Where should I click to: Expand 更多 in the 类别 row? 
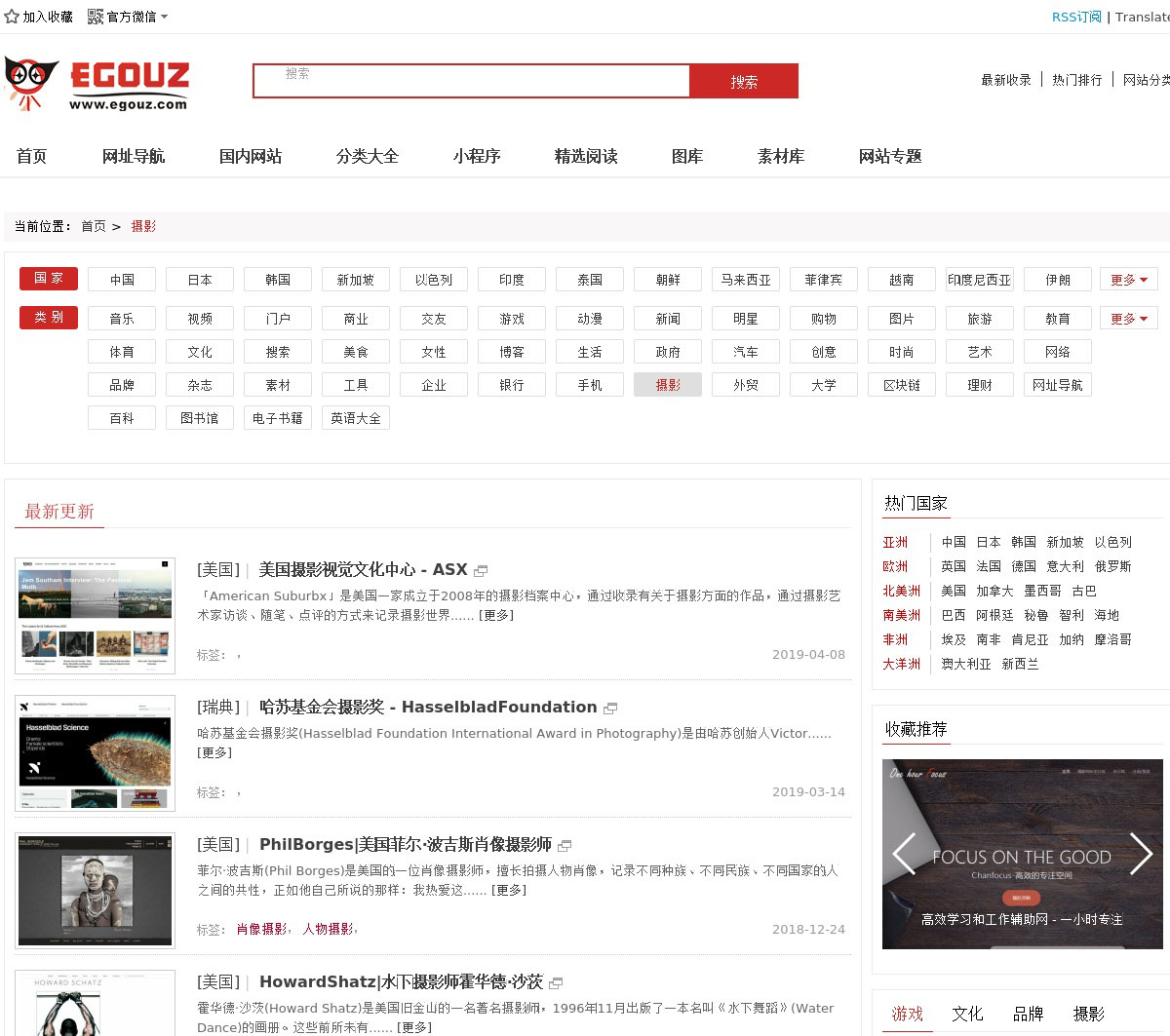point(1129,319)
